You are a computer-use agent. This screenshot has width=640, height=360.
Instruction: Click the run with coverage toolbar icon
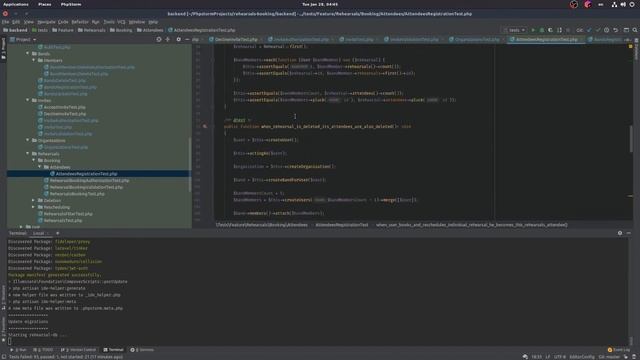550,30
